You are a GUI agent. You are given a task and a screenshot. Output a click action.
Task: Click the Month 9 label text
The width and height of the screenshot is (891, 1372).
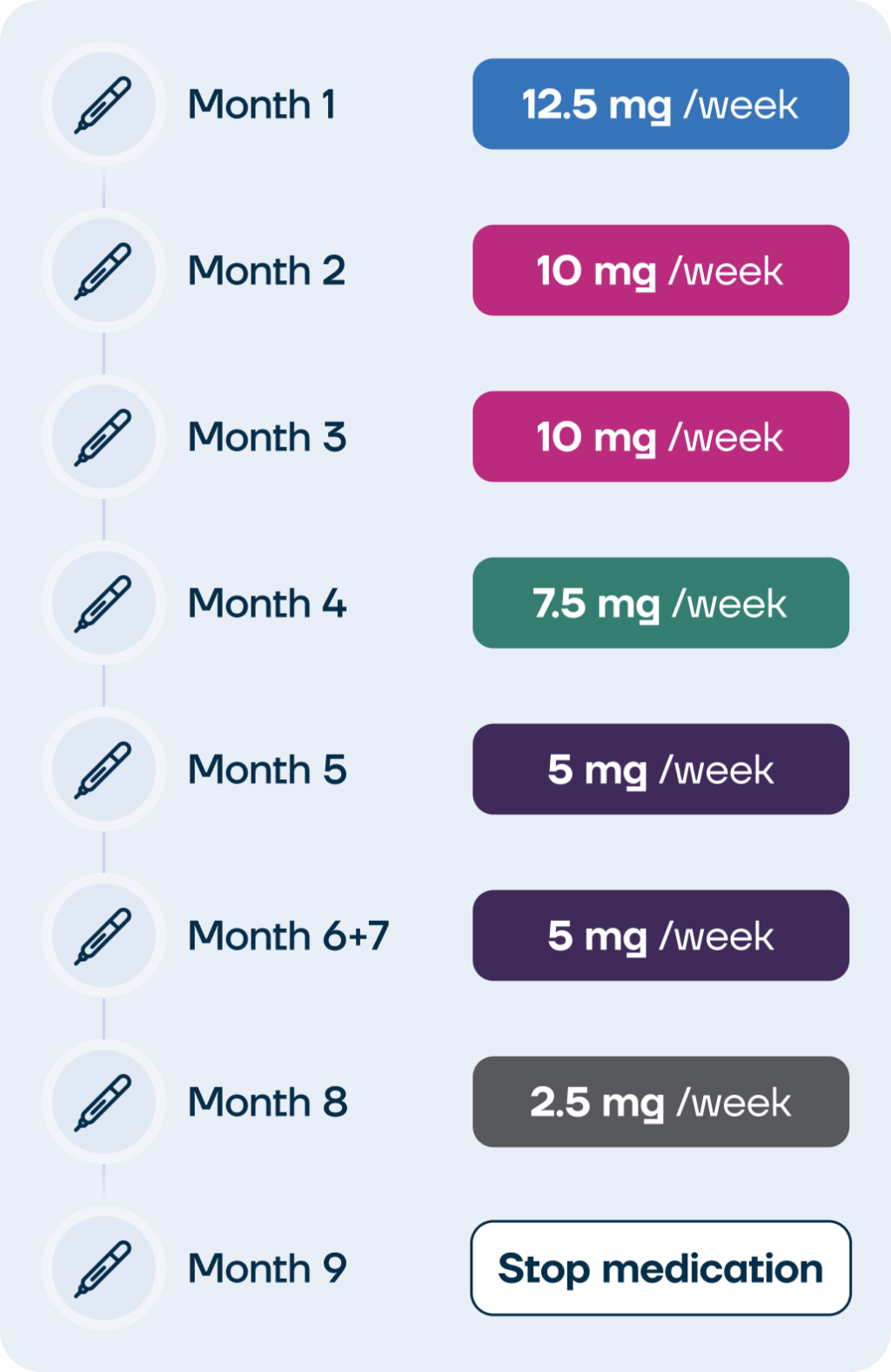[267, 1268]
